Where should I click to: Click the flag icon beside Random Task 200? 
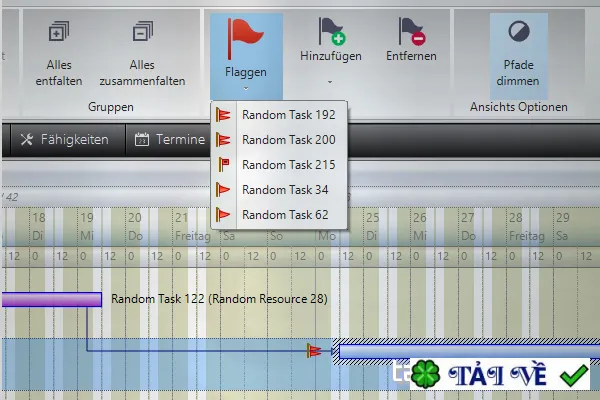point(223,140)
